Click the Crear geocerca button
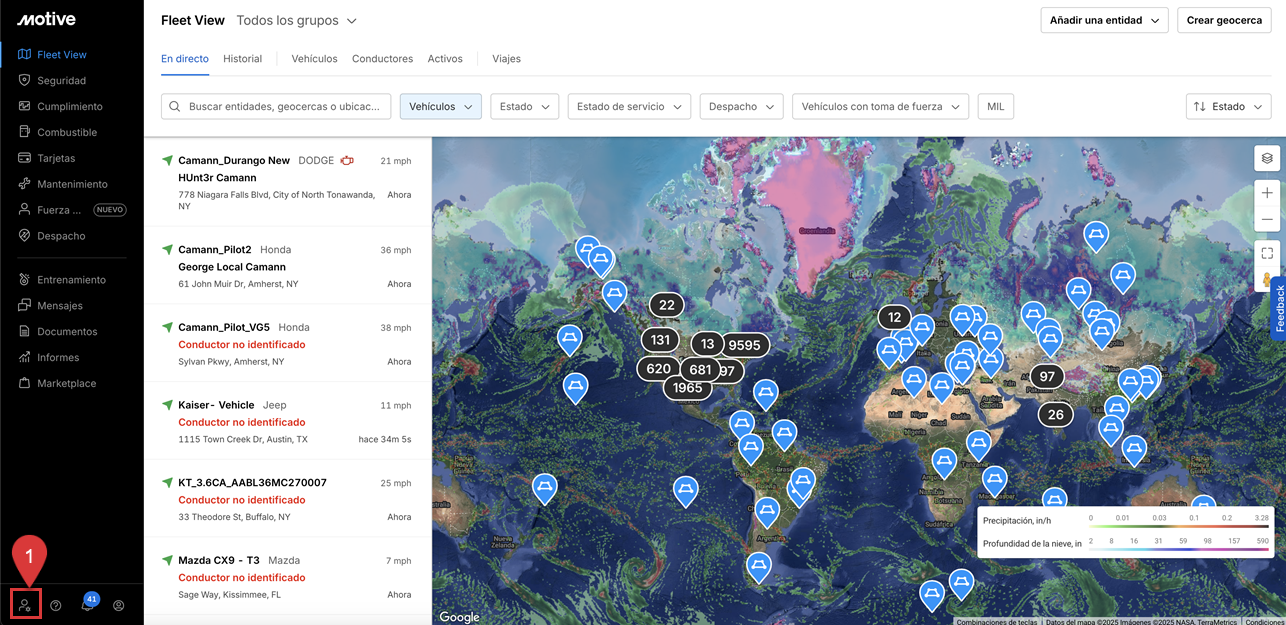The image size is (1286, 625). point(1224,20)
